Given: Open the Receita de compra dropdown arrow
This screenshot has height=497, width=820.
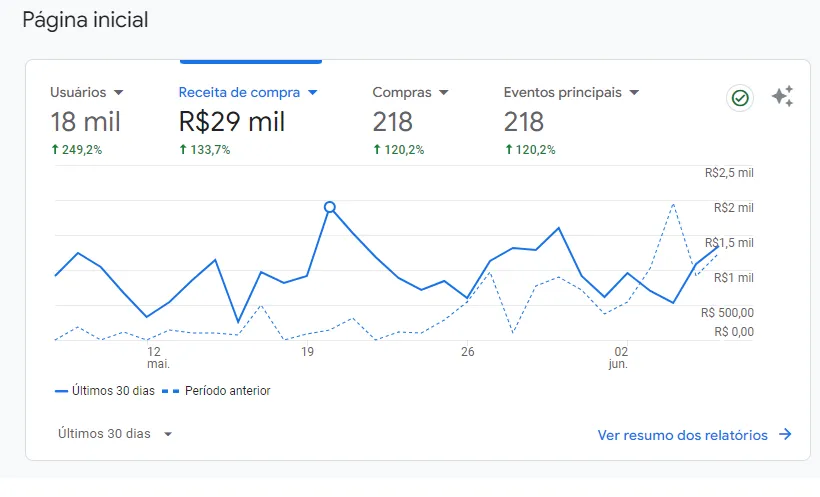Looking at the screenshot, I should [312, 93].
